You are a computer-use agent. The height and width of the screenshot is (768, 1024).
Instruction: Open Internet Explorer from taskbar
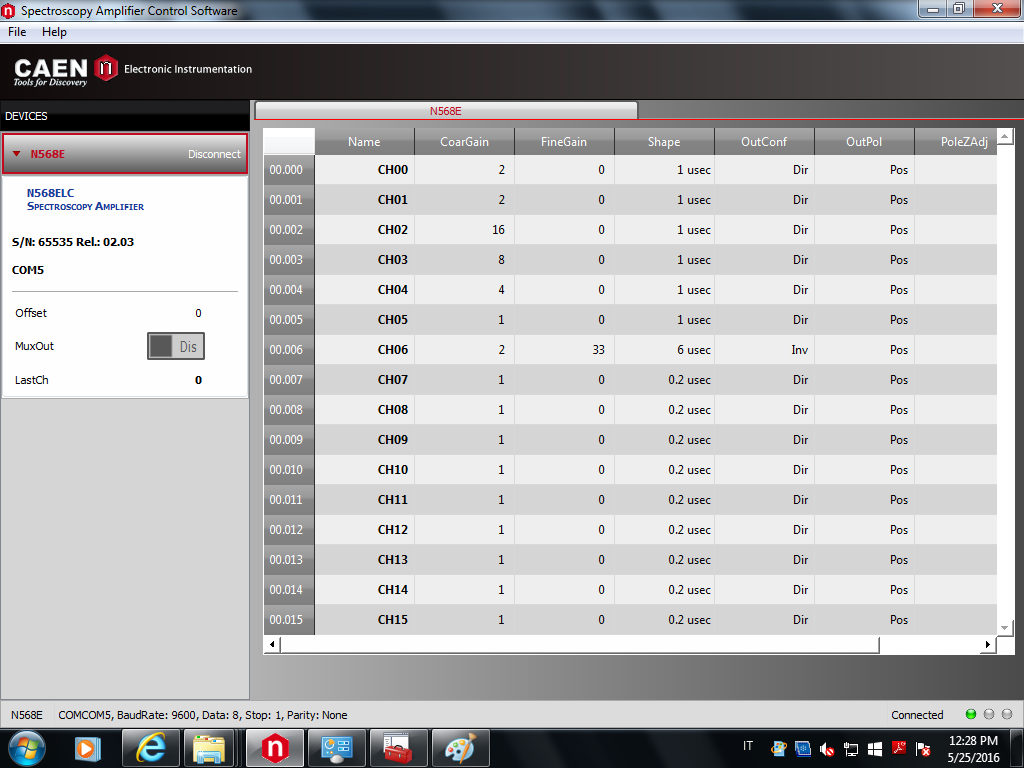[151, 748]
